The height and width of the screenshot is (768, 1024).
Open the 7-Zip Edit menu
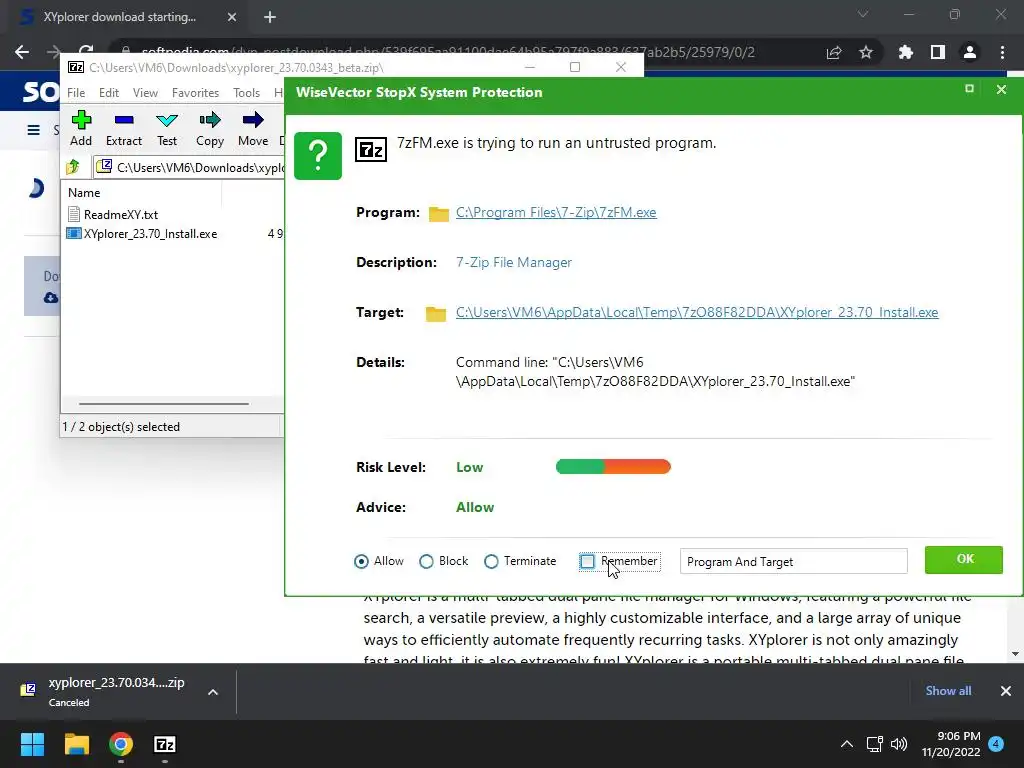(108, 93)
